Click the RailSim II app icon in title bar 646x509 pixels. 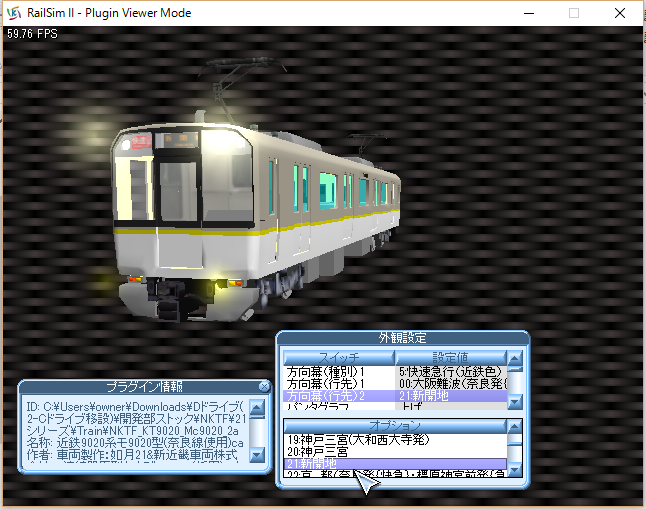(x=14, y=13)
